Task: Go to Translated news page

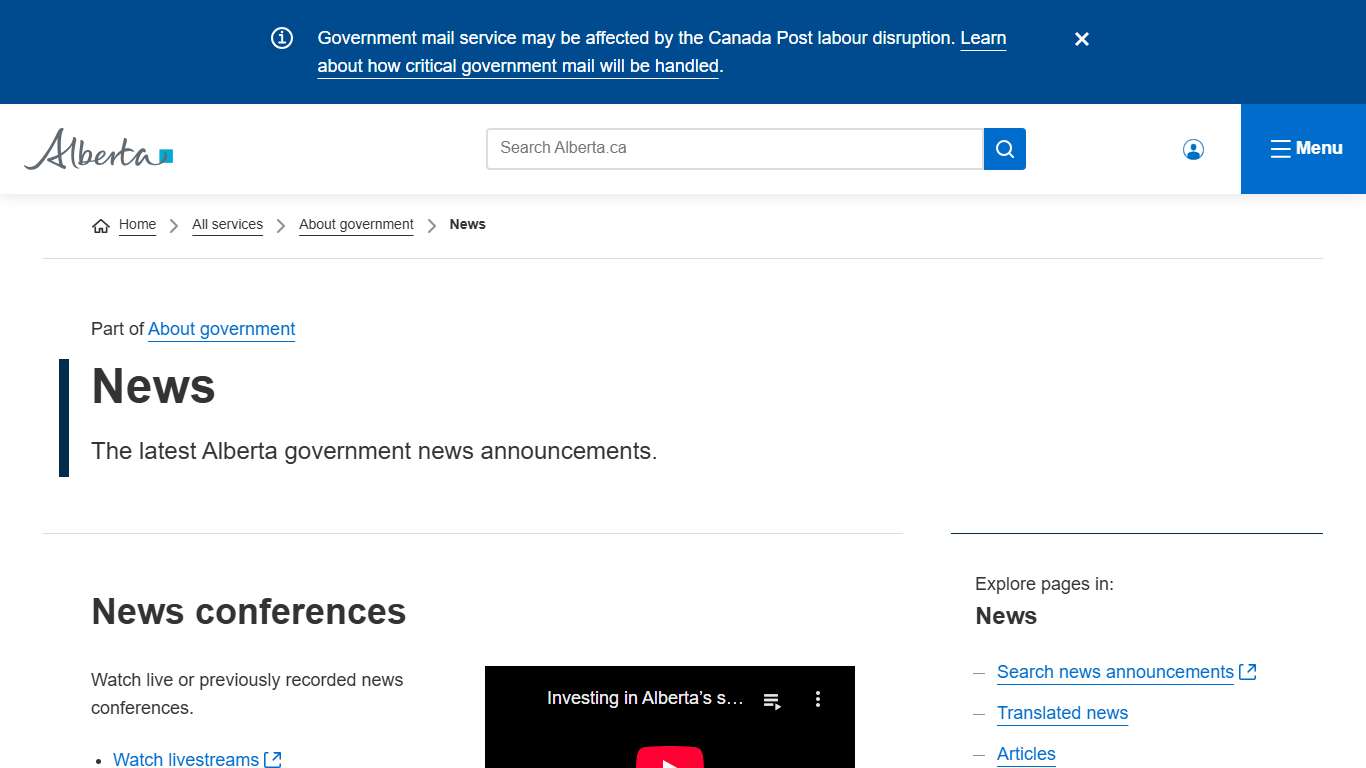Action: tap(1062, 713)
